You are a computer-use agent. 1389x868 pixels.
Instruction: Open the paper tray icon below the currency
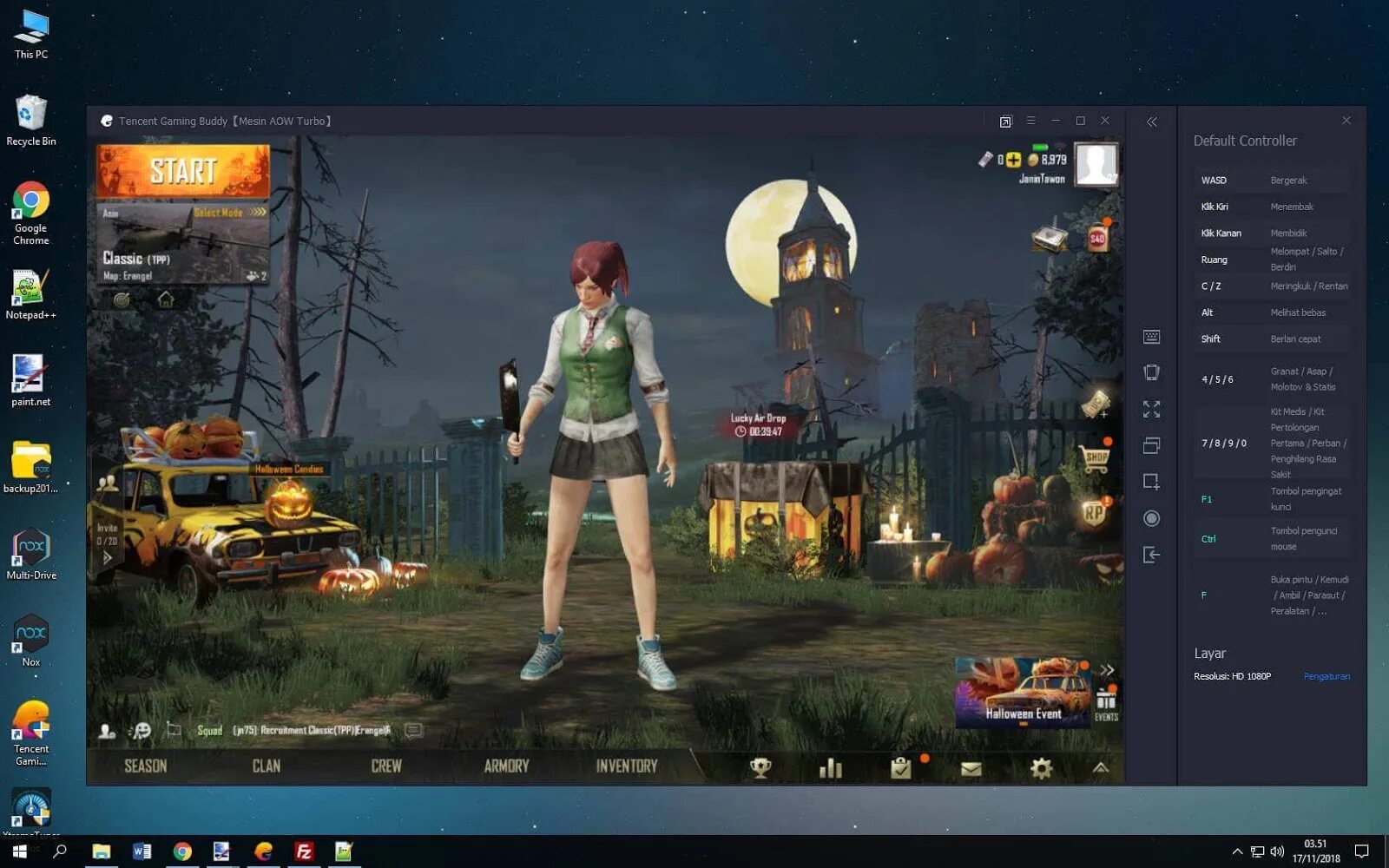click(x=1050, y=237)
